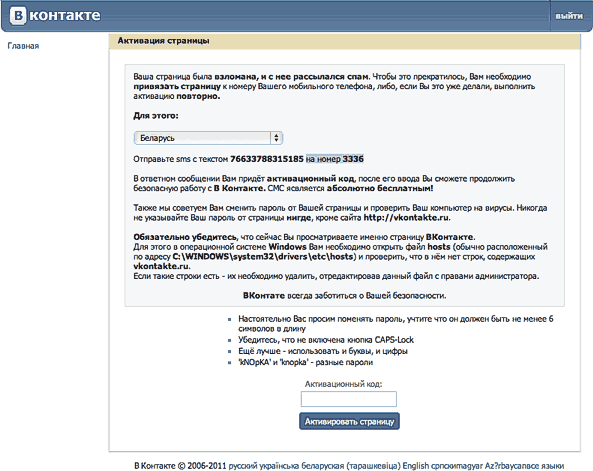Click the CAPS-Lock hint bullet line
This screenshot has width=593, height=471.
[326, 340]
